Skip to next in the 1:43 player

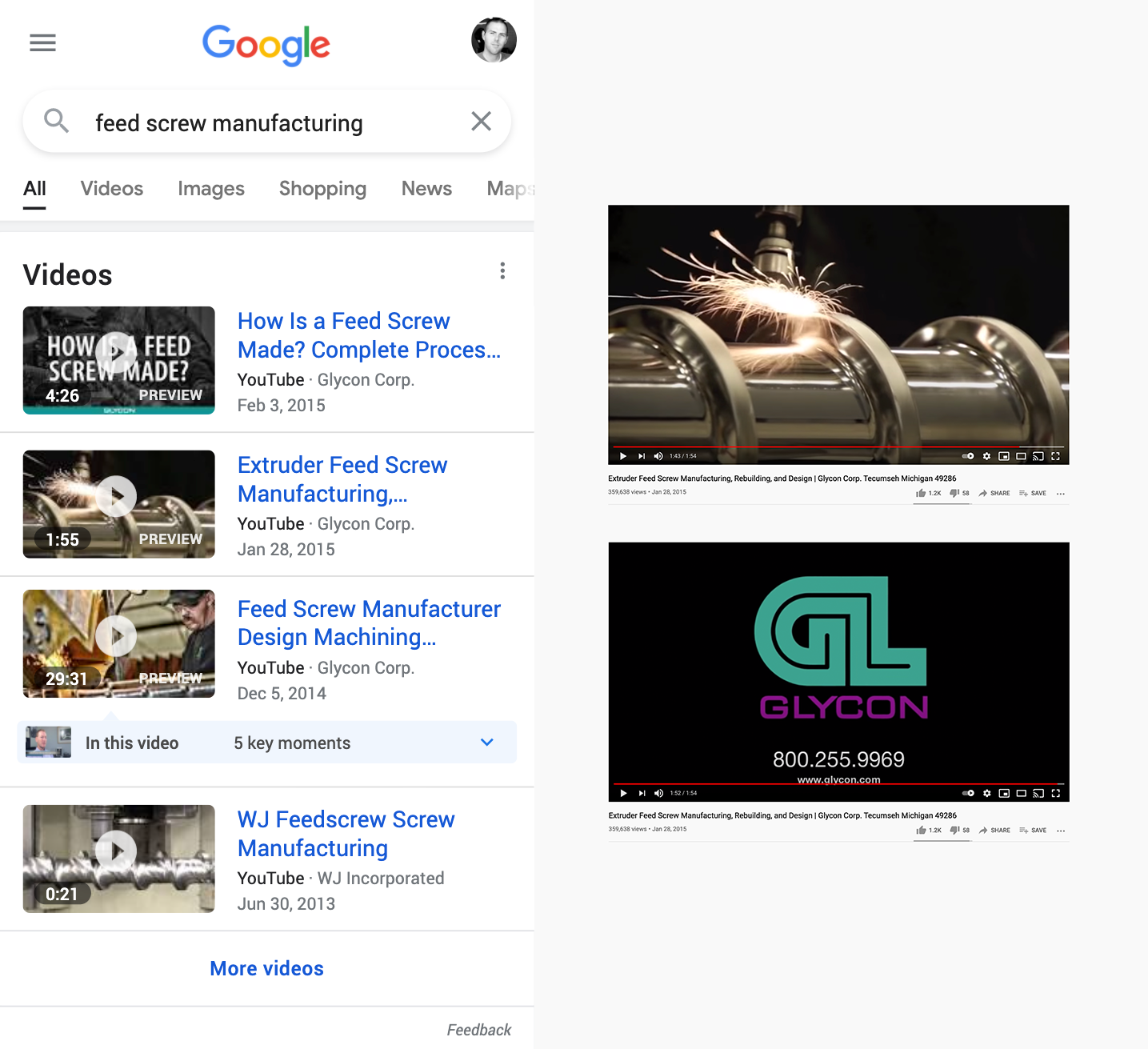(x=642, y=456)
